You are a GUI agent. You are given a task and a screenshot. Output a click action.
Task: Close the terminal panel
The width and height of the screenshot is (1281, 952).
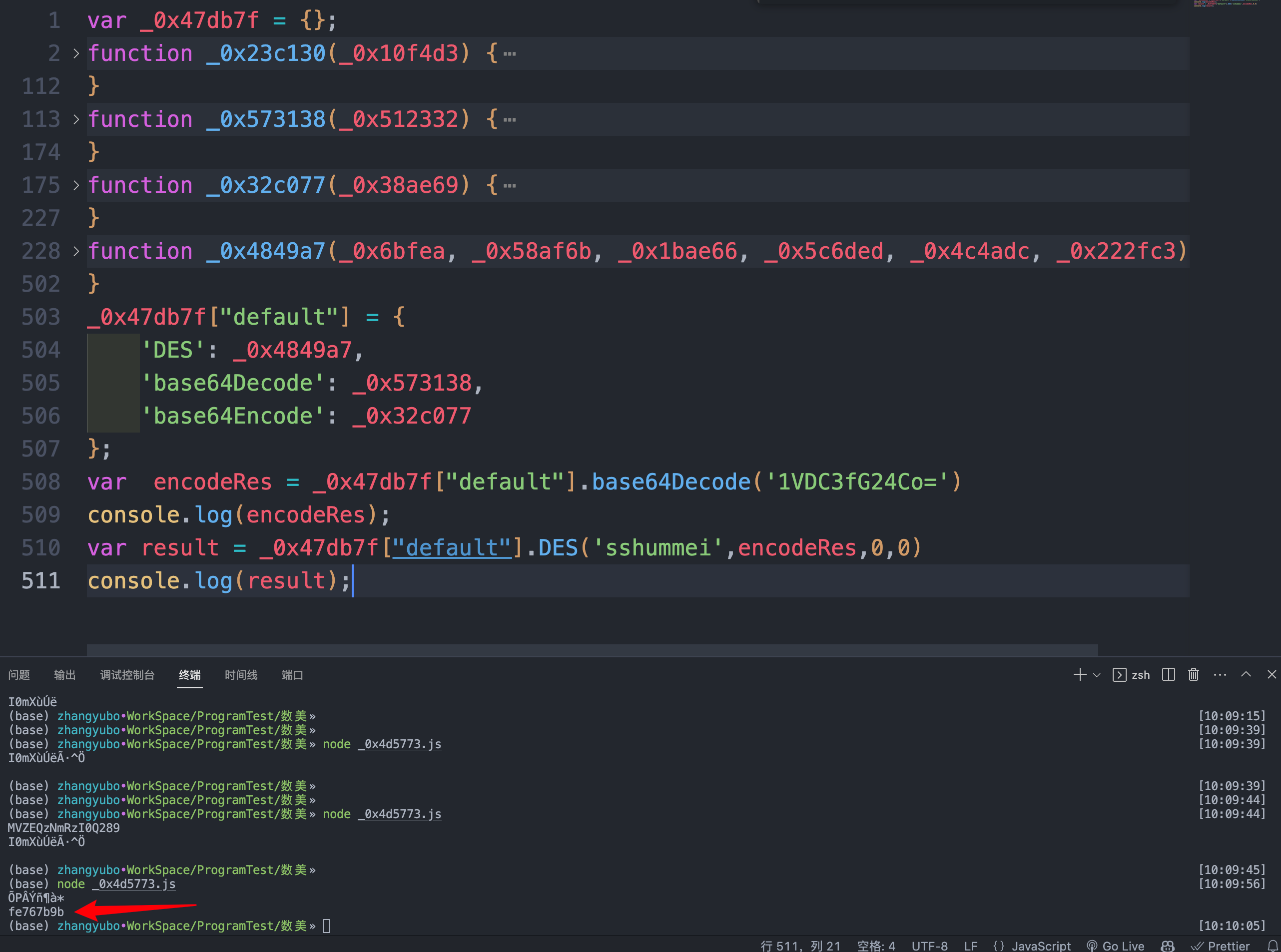[x=1271, y=674]
